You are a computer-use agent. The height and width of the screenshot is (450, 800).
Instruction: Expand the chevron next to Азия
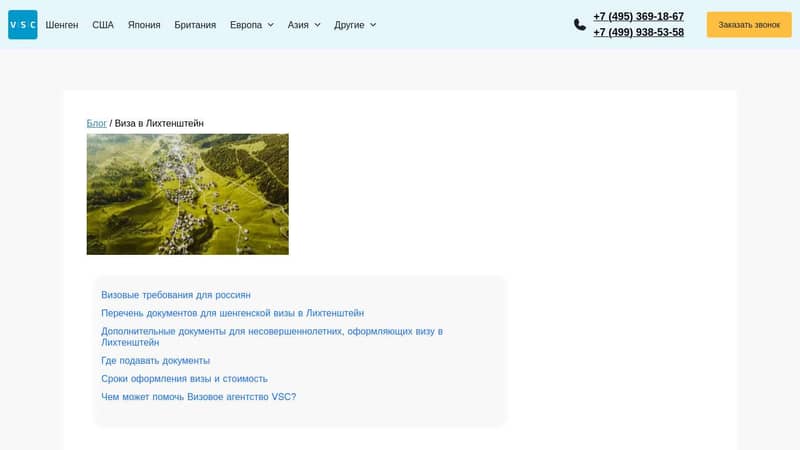click(x=317, y=25)
